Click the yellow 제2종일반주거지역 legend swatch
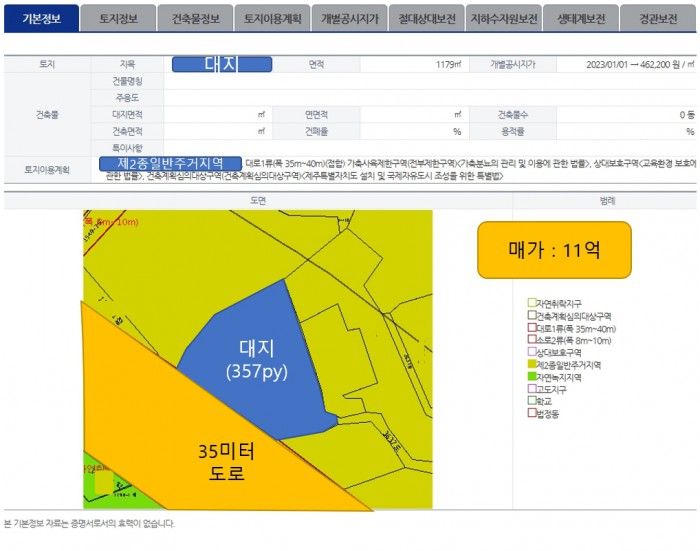Screen dimensions: 700x551 [532, 365]
